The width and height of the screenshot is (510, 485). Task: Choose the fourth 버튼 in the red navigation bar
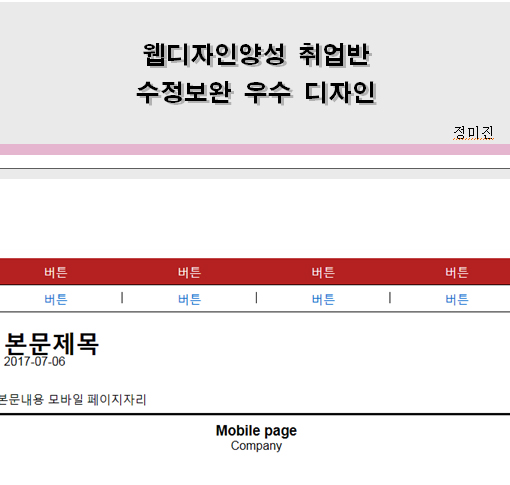point(457,272)
